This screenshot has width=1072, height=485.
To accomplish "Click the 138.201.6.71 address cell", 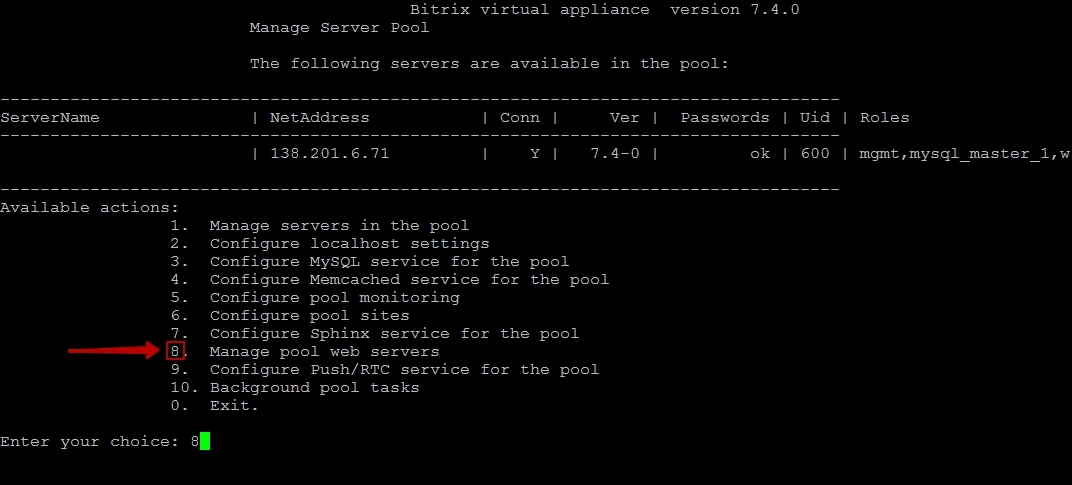I will coord(330,153).
